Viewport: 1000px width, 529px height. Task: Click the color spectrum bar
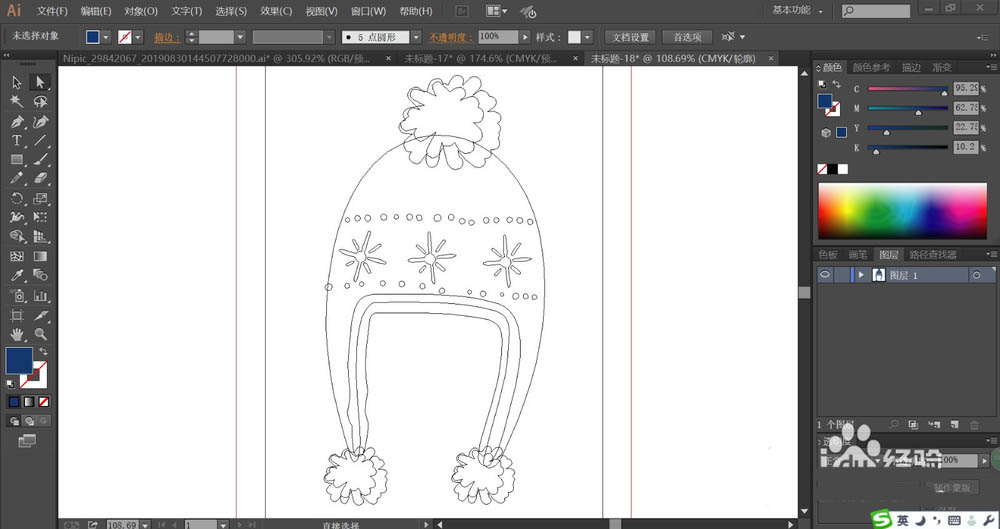pyautogui.click(x=902, y=211)
